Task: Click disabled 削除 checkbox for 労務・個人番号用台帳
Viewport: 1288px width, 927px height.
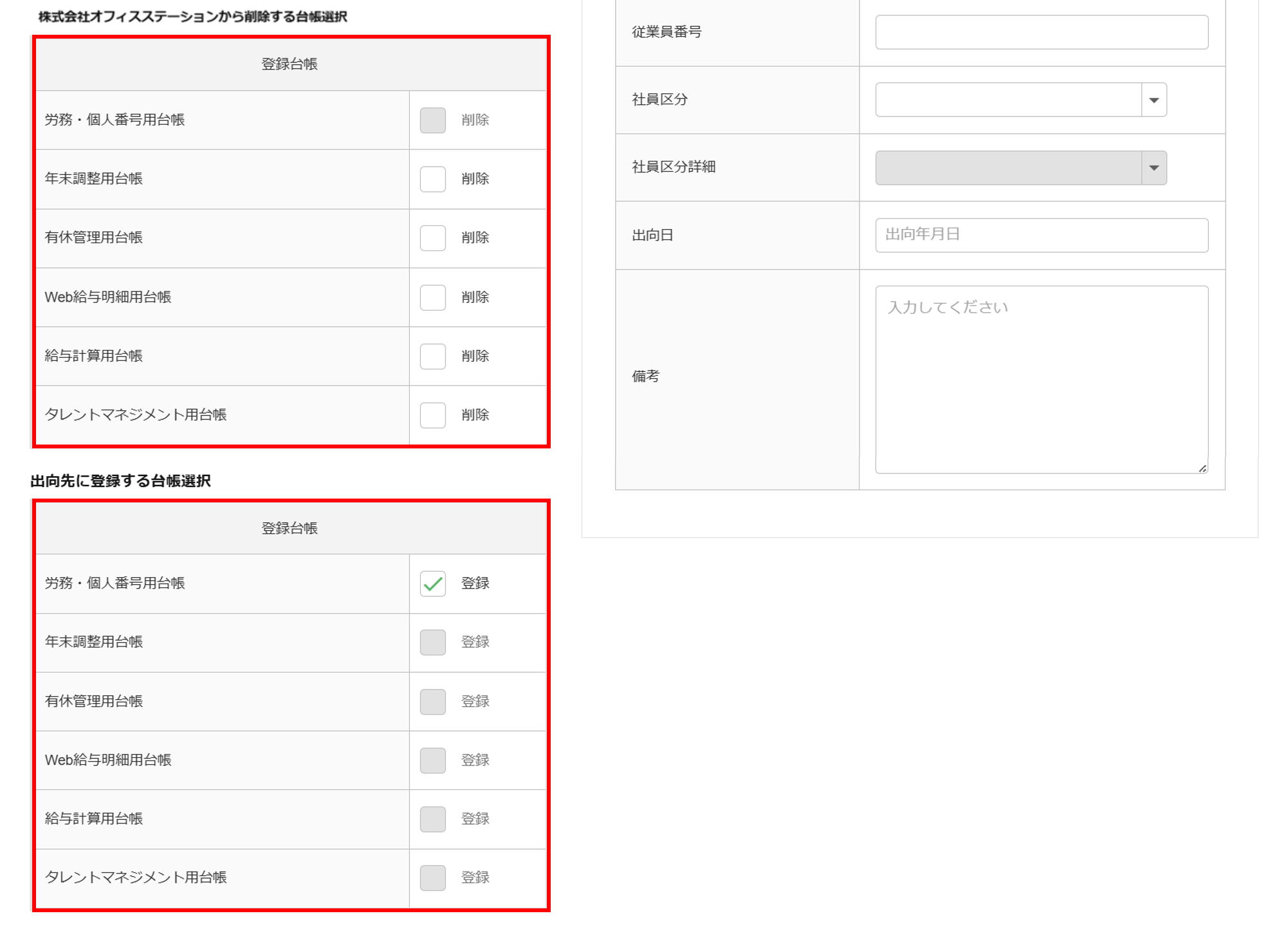Action: tap(432, 120)
